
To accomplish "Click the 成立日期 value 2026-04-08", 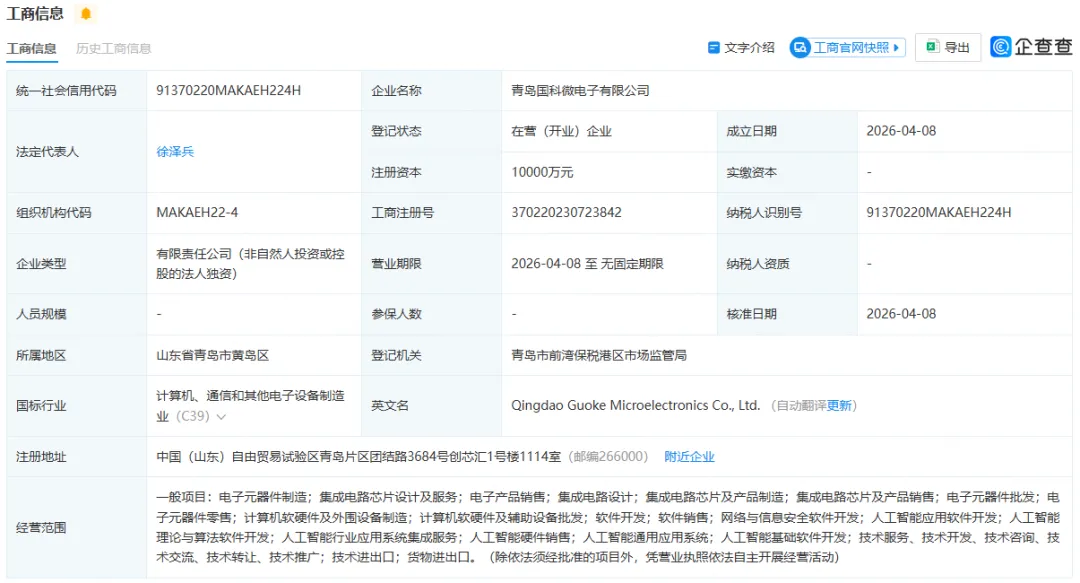I will [901, 131].
